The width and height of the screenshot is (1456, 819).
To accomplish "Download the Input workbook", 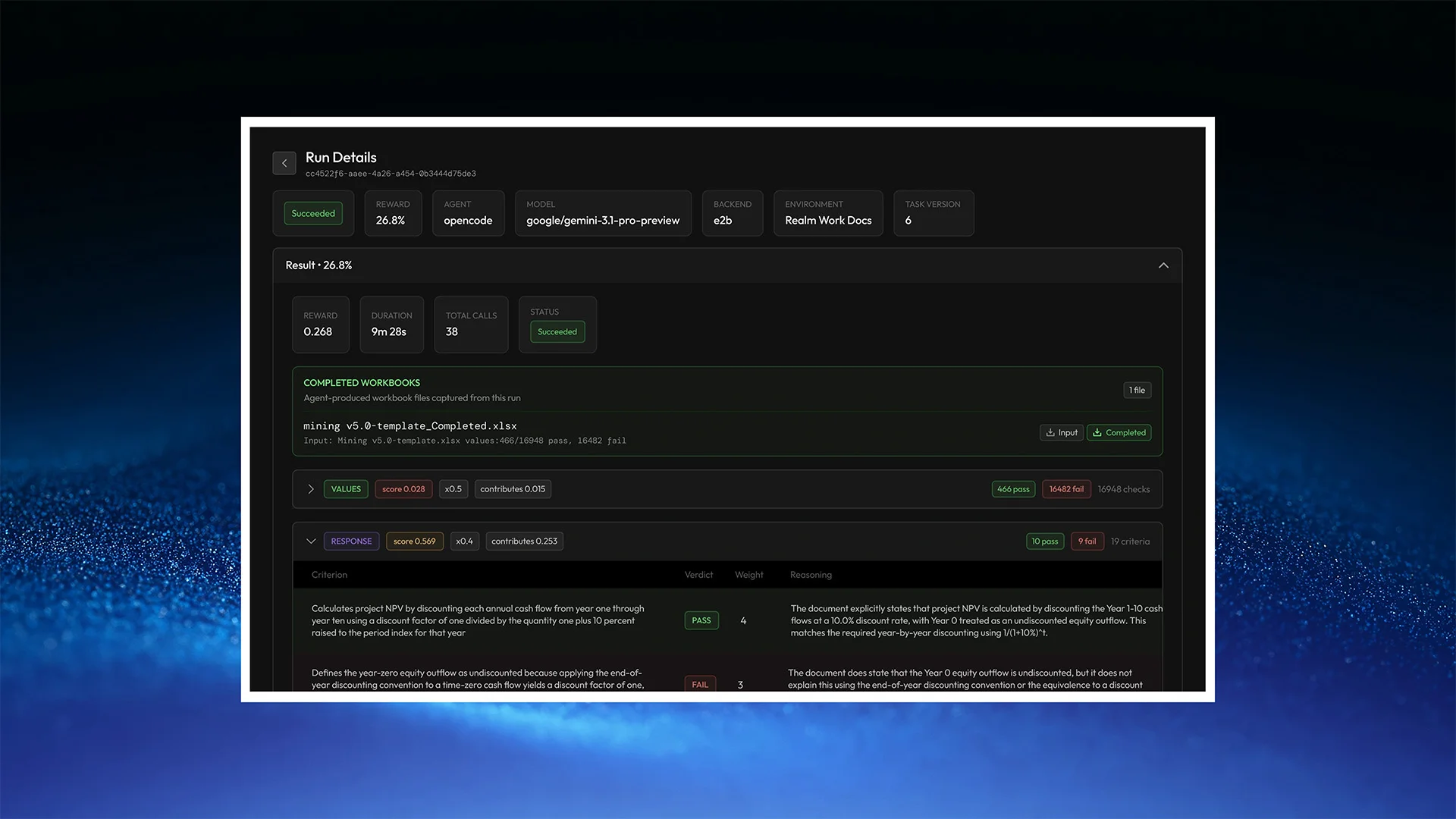I will 1061,432.
